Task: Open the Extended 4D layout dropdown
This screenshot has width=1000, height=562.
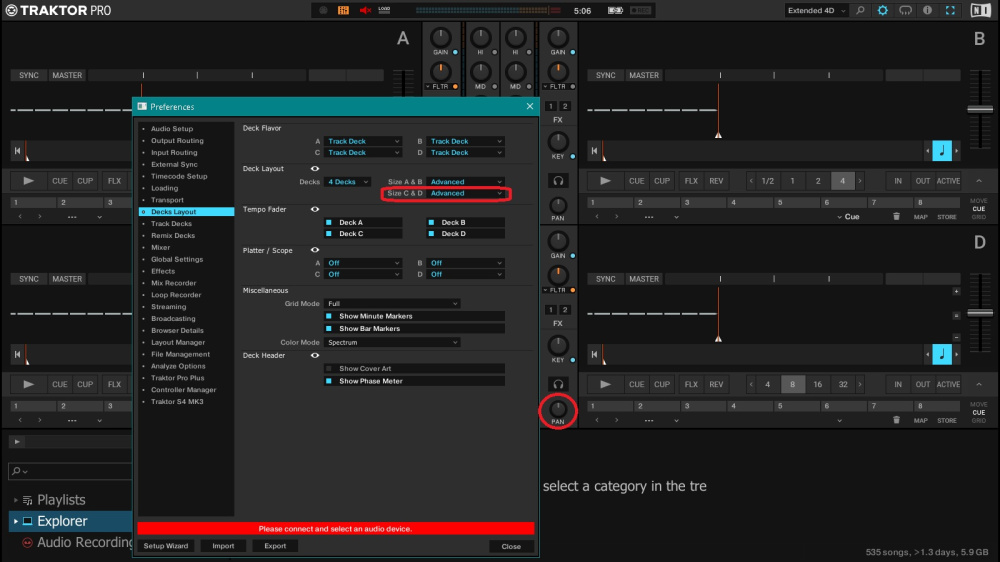Action: 816,10
